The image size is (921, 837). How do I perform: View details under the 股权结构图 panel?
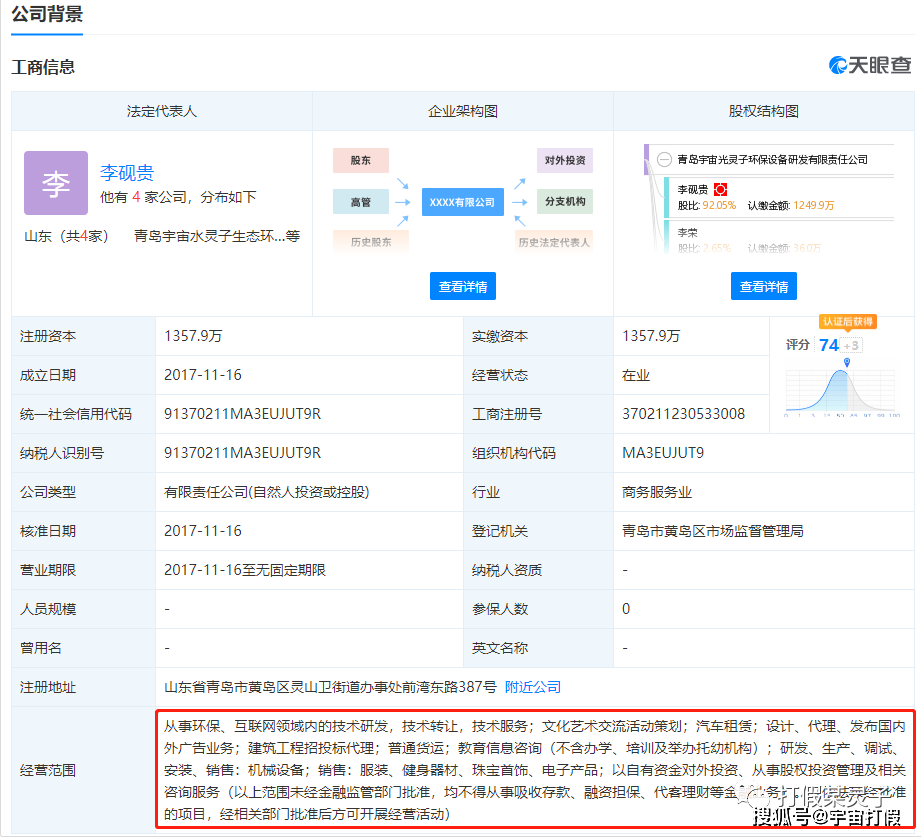point(764,286)
